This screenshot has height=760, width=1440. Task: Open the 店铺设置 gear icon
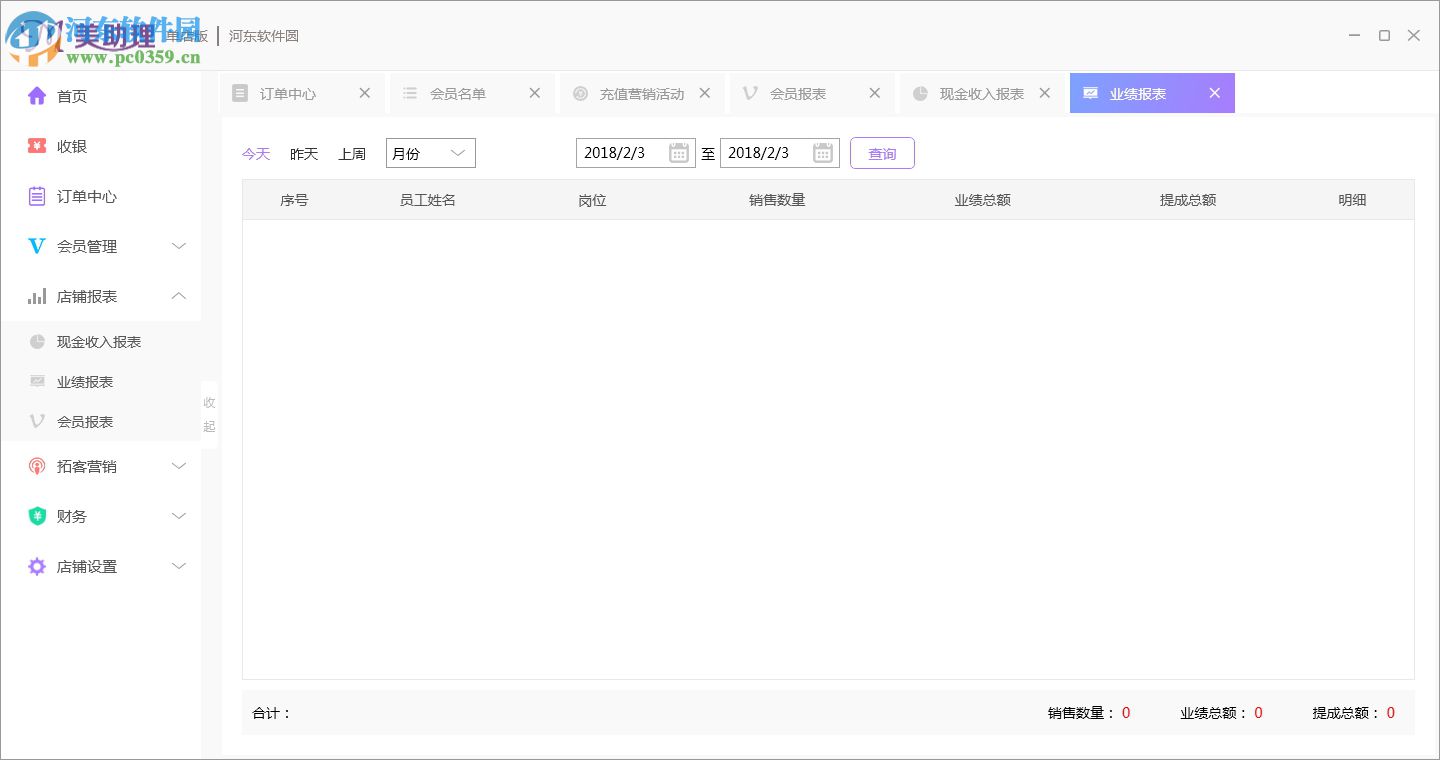(x=36, y=566)
